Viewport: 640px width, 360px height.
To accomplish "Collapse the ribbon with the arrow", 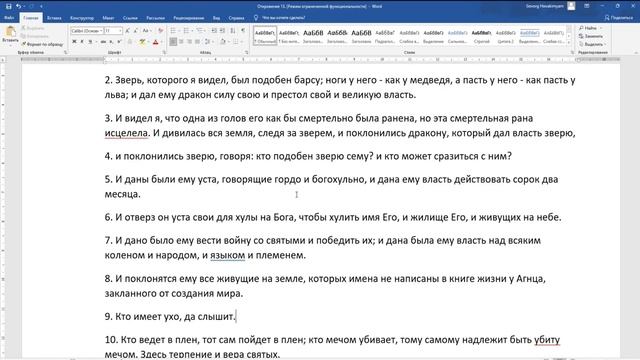I will click(x=636, y=52).
